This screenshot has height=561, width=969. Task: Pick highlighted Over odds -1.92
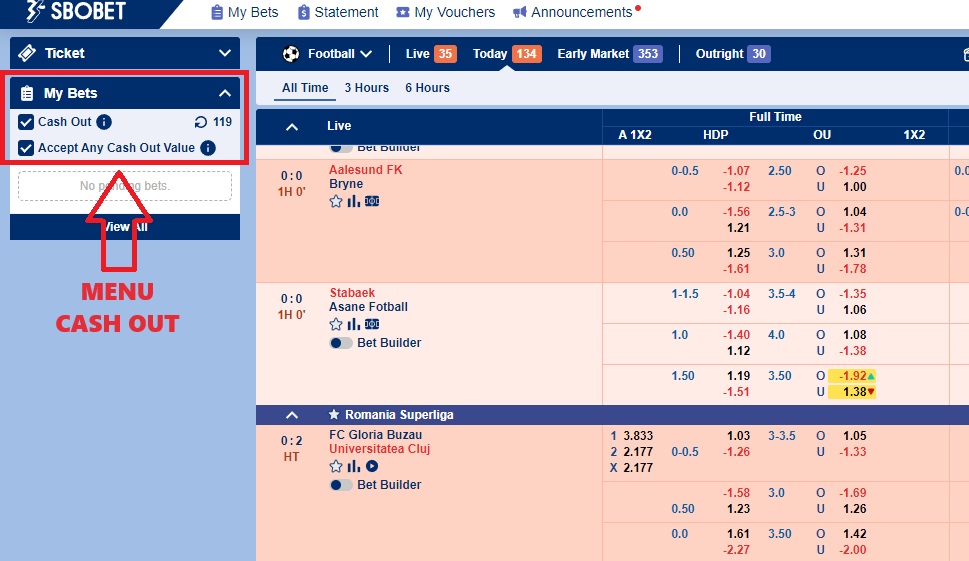coord(852,376)
